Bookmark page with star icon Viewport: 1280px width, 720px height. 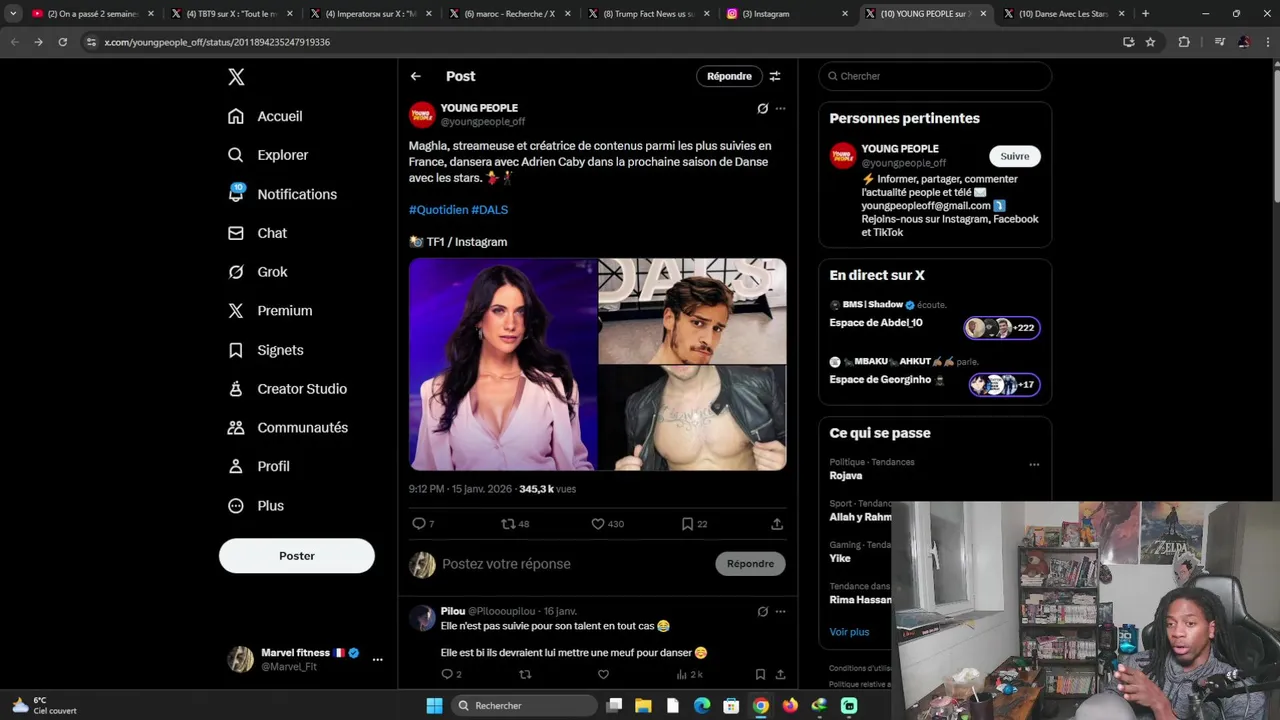1150,42
